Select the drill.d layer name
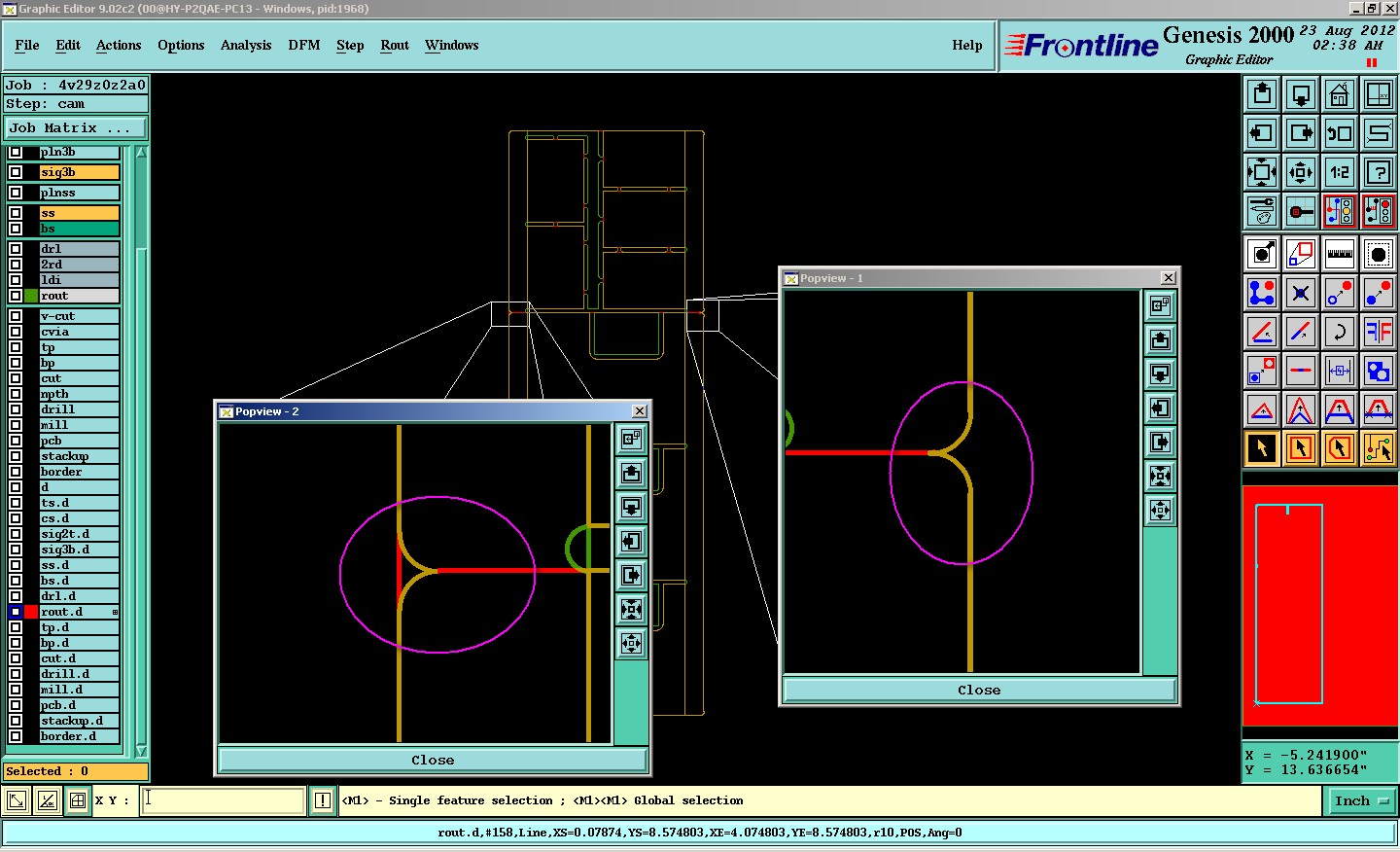 coord(79,674)
